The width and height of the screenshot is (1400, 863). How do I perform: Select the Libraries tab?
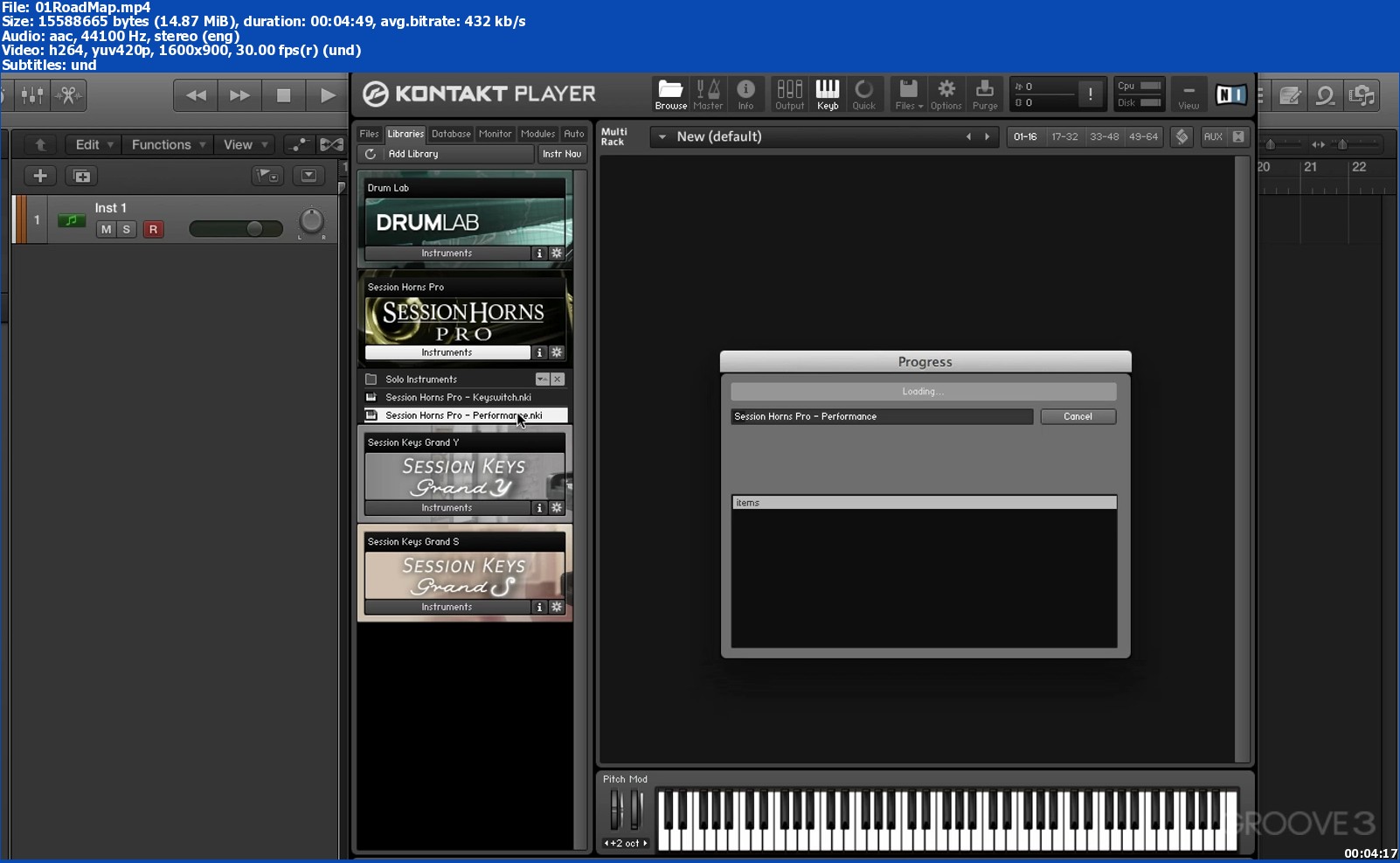click(x=405, y=134)
